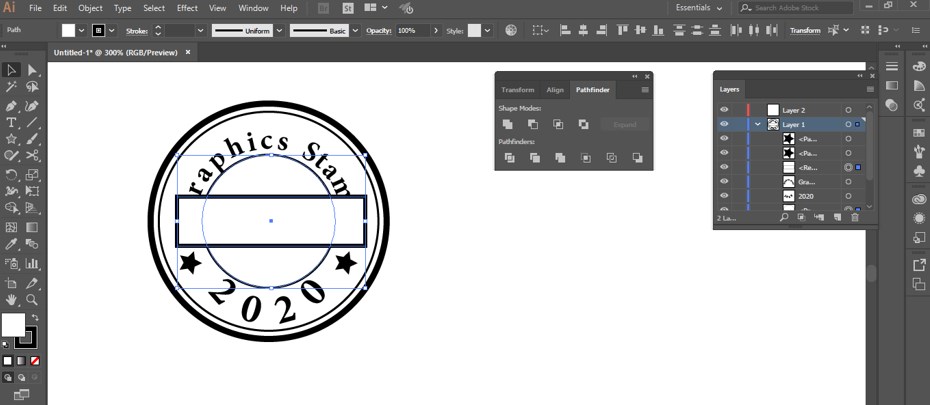Click the Unite shape mode icon
Image resolution: width=930 pixels, height=405 pixels.
(508, 124)
